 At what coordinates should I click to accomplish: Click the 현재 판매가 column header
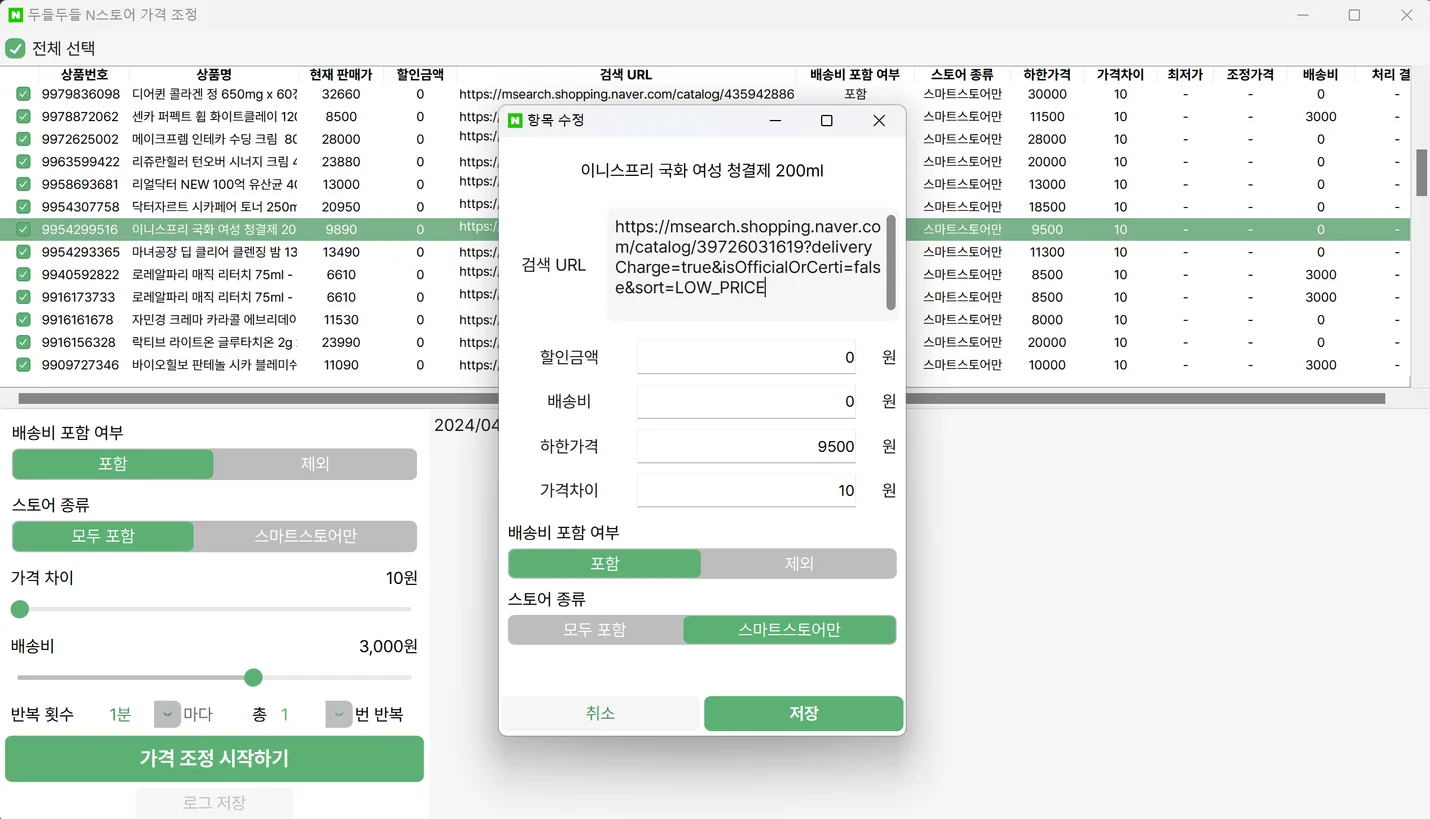point(341,75)
